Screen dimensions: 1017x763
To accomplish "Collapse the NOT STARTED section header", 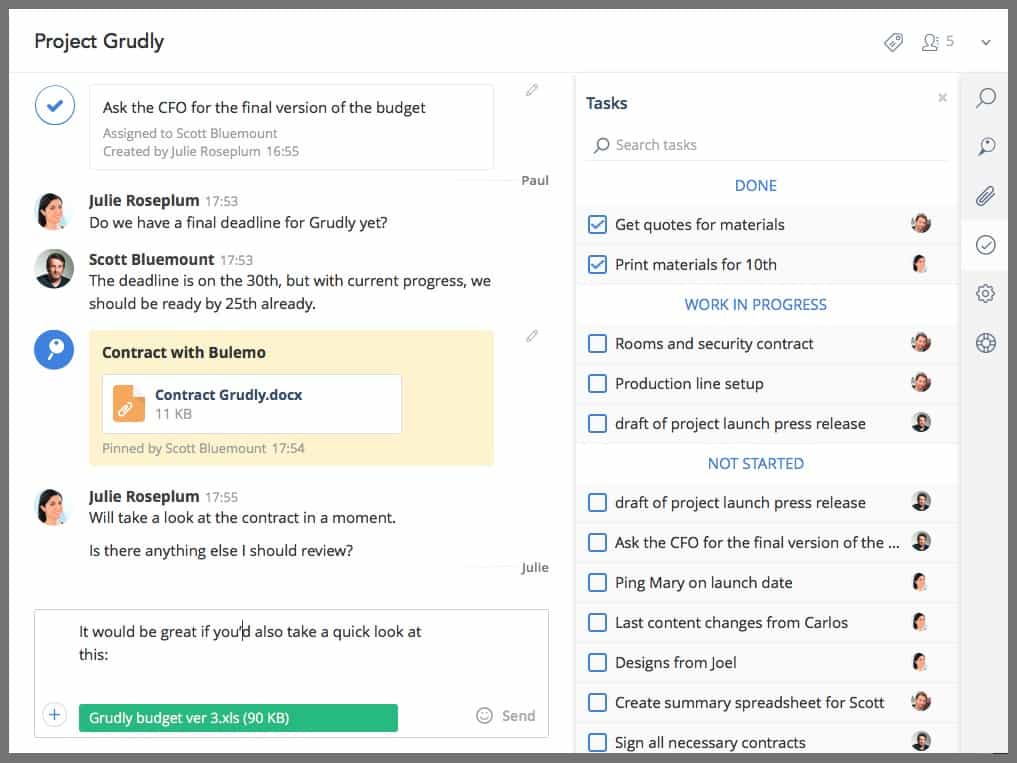I will 755,464.
